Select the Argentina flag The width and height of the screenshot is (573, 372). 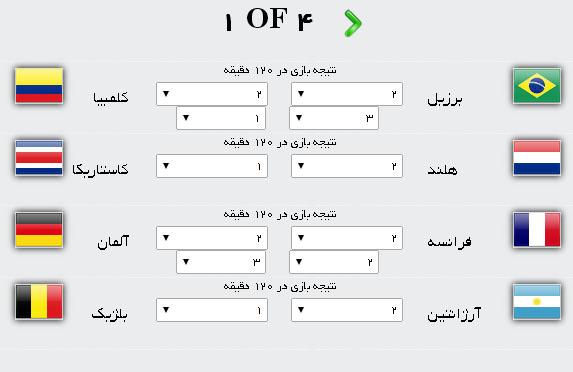pyautogui.click(x=537, y=302)
